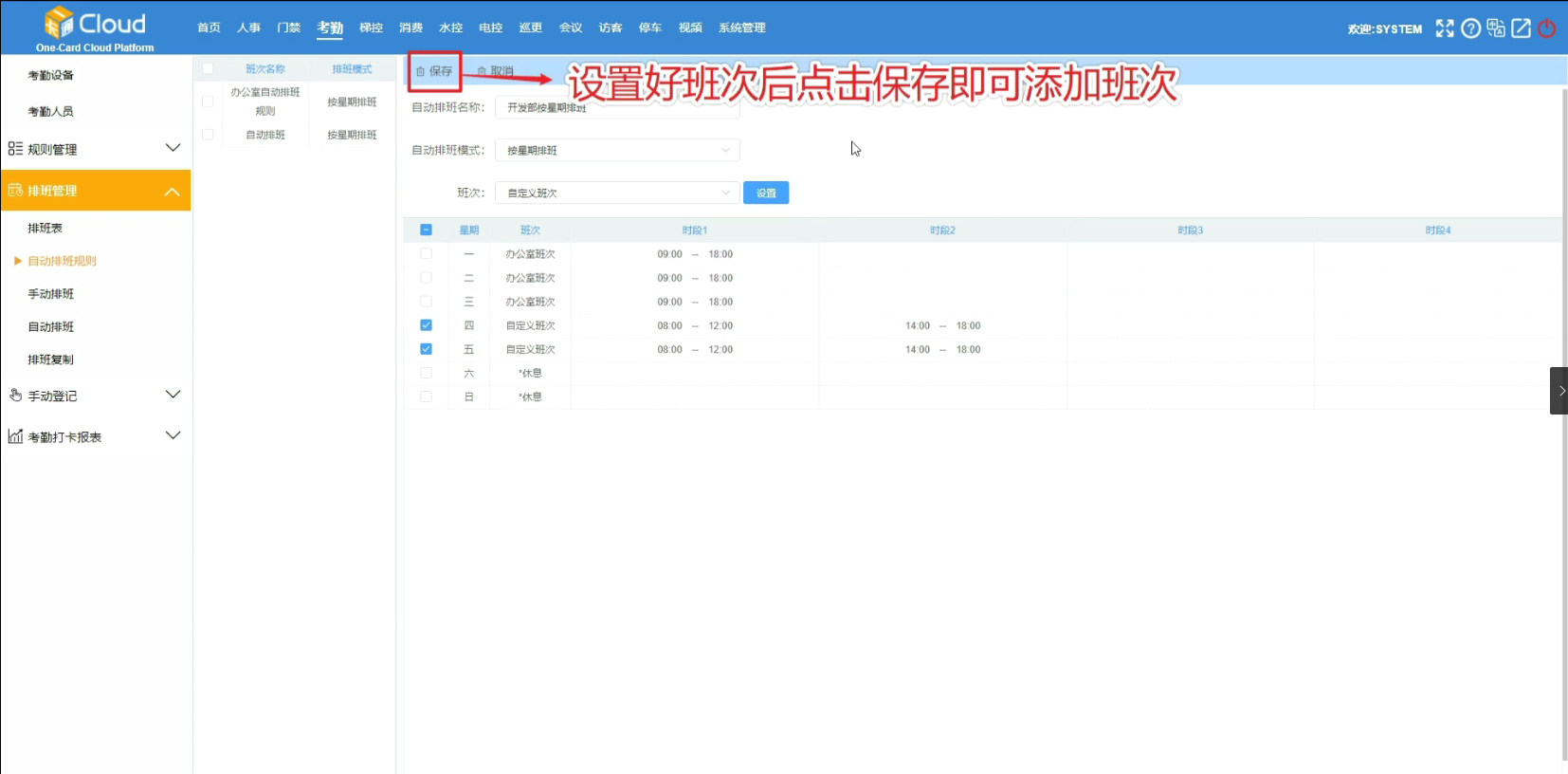
Task: Expand the 考勤打卡报表 menu
Action: tap(173, 435)
